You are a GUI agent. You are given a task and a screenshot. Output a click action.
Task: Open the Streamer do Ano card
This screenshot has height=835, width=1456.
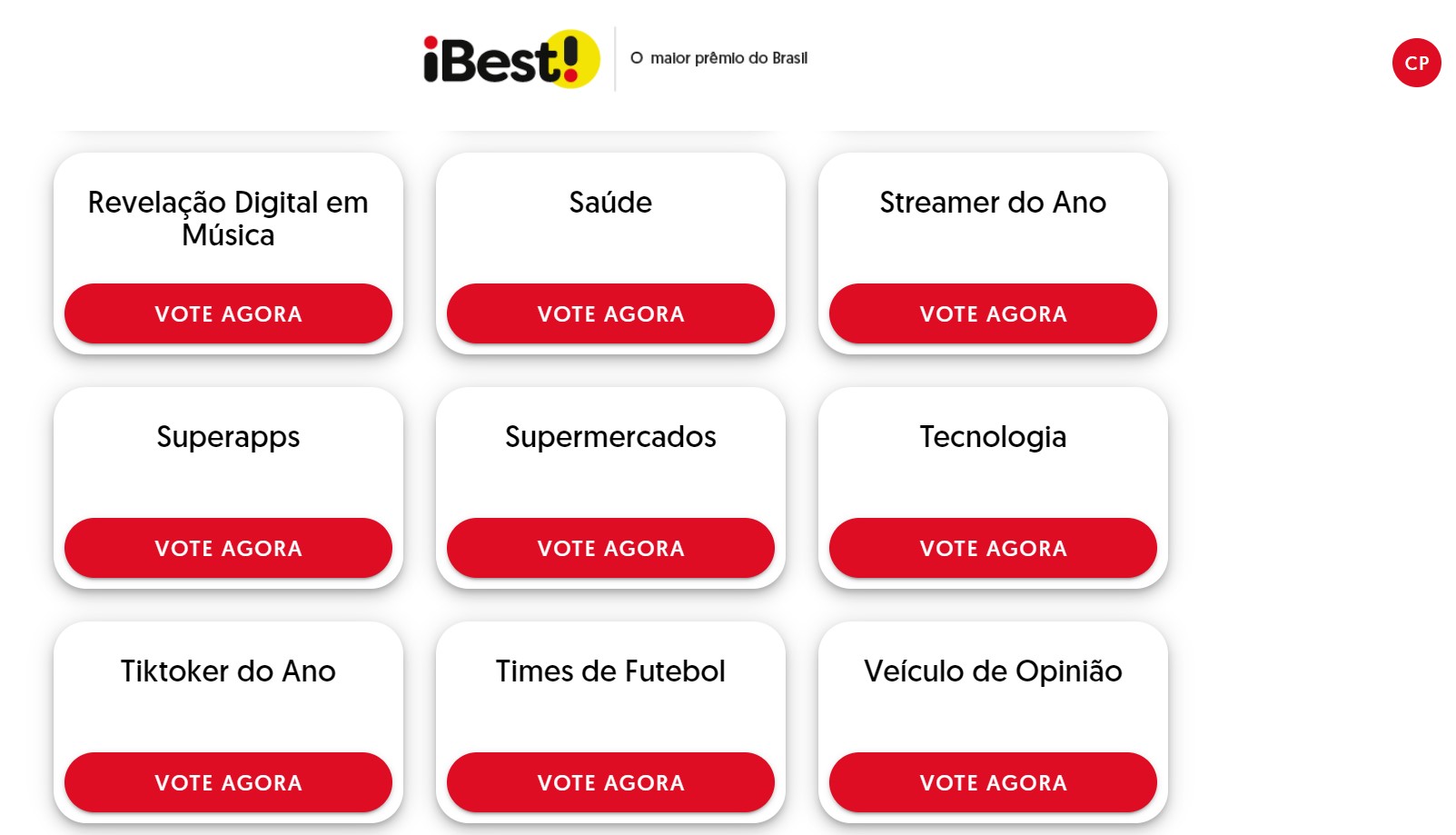993,204
